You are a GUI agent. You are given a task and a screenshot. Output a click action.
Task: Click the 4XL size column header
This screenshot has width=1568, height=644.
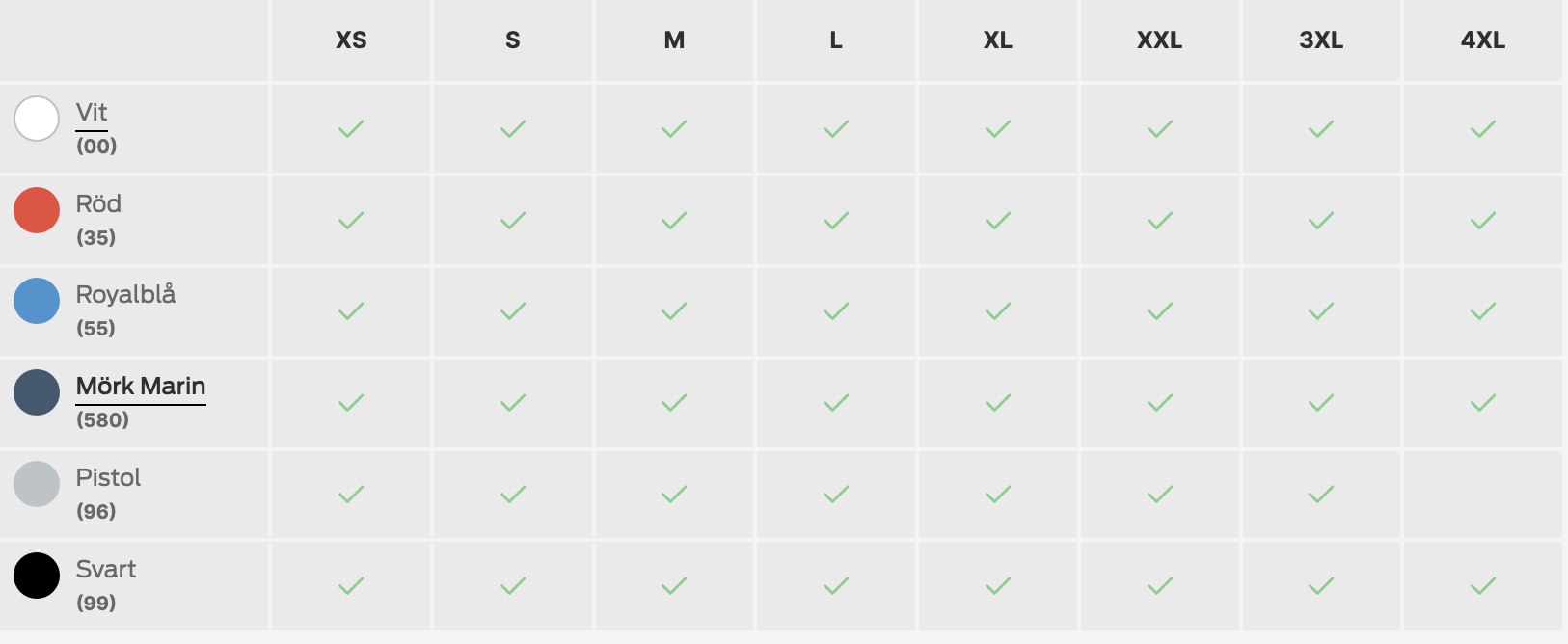pos(1483,40)
